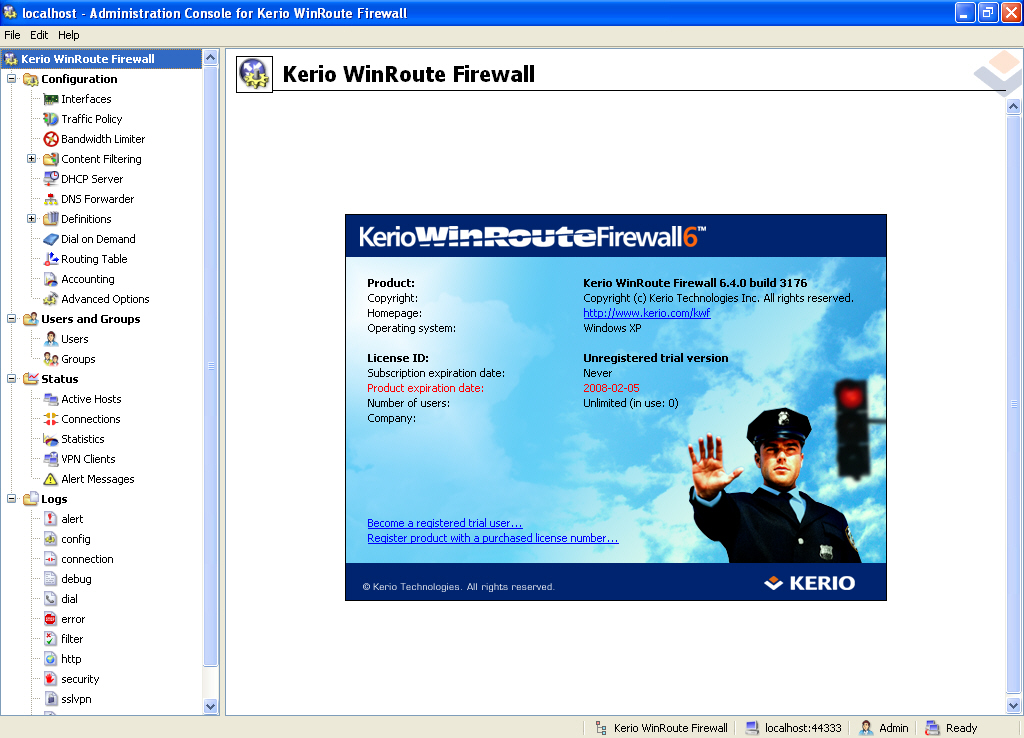Click the Dial on Demand icon
Viewport: 1024px width, 738px height.
coord(51,239)
